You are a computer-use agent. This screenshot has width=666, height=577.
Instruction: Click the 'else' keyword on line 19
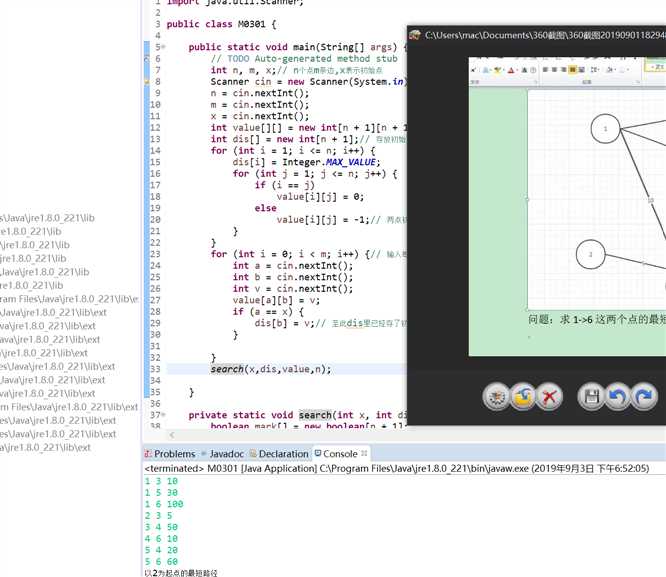tap(265, 208)
